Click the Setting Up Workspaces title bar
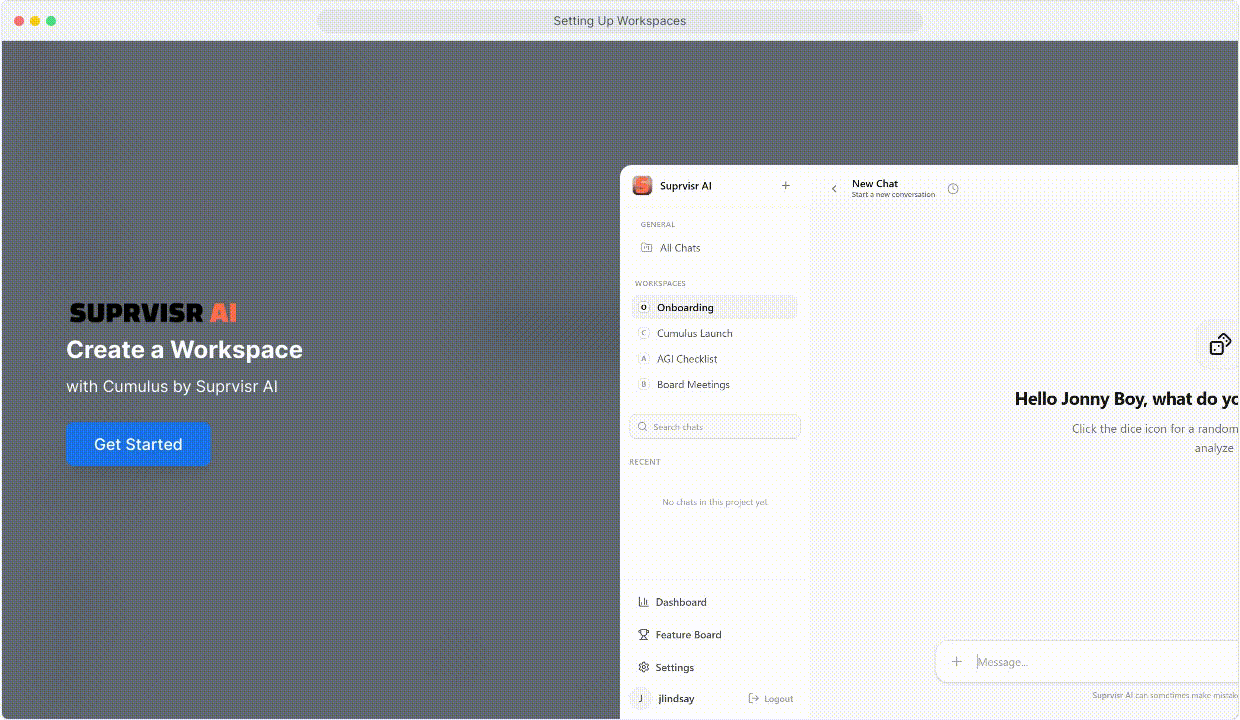1240x720 pixels. pyautogui.click(x=619, y=21)
